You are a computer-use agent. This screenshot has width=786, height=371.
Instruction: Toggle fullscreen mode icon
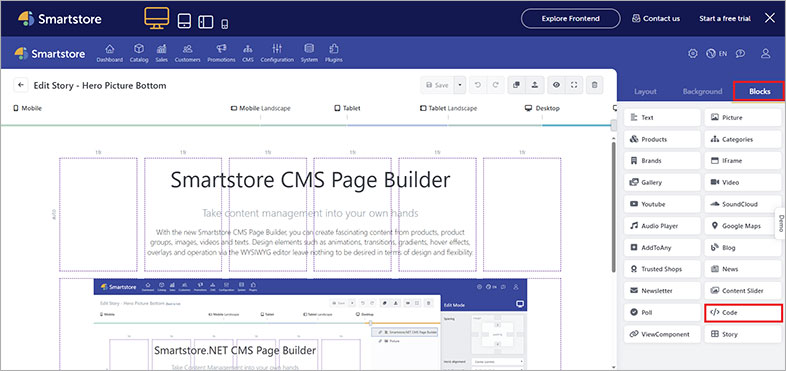573,85
